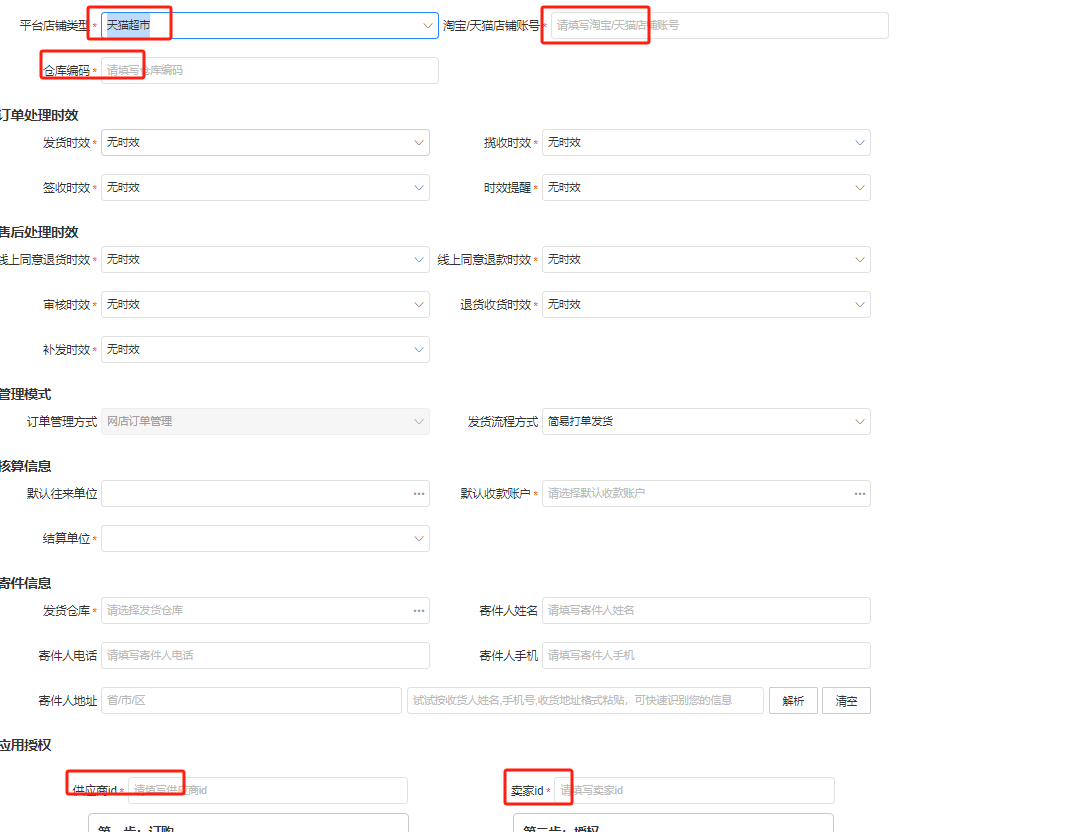Click the 管理模式 section heading

click(26, 394)
